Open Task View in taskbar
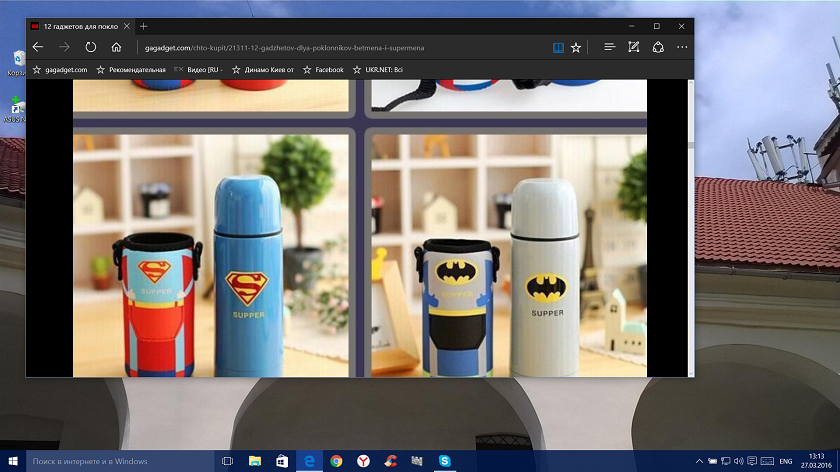Screen dimensions: 840x472 [x=228, y=461]
